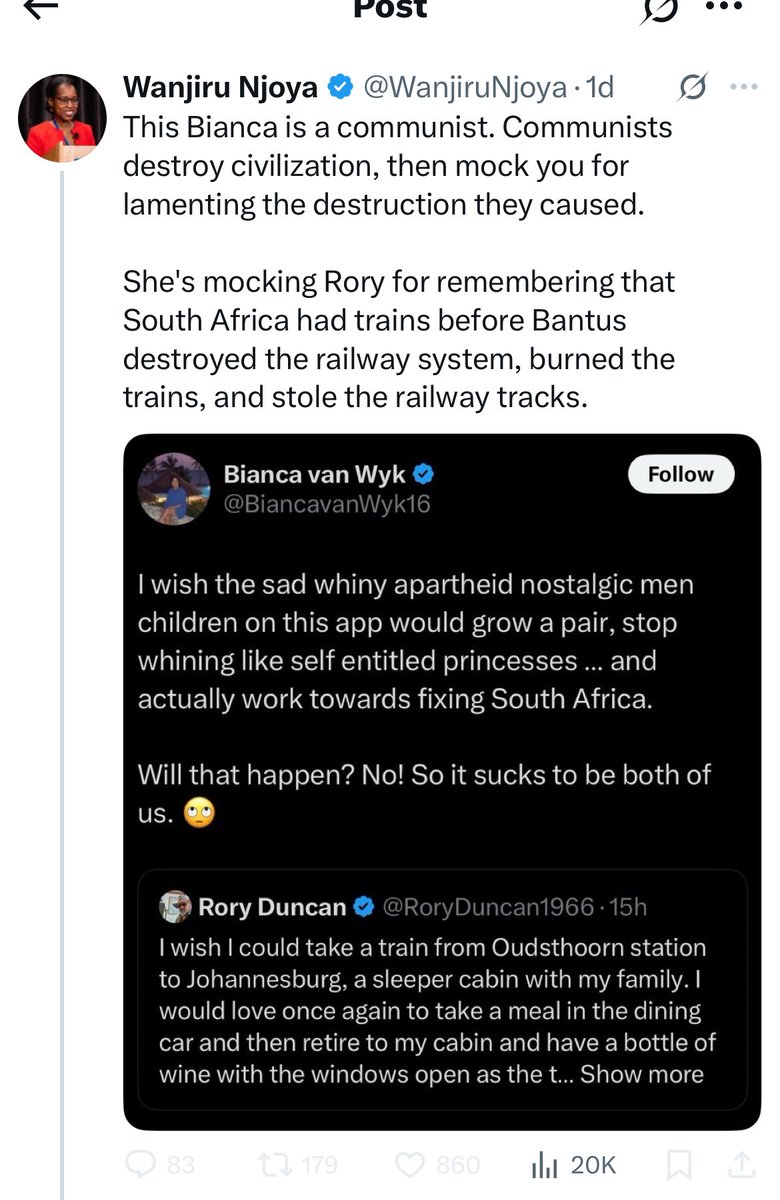Screen dimensions: 780x1200
Task: Click the verified badge next to Wanjiru Njoya
Action: pyautogui.click(x=340, y=89)
